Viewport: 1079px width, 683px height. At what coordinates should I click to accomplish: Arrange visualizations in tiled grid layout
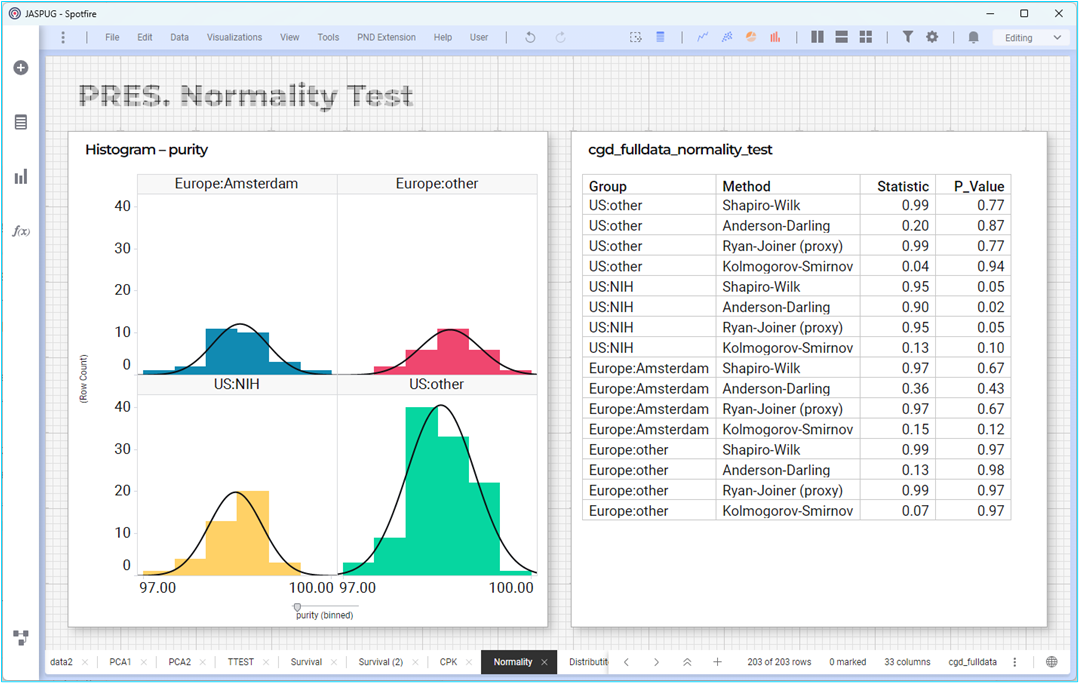(866, 37)
